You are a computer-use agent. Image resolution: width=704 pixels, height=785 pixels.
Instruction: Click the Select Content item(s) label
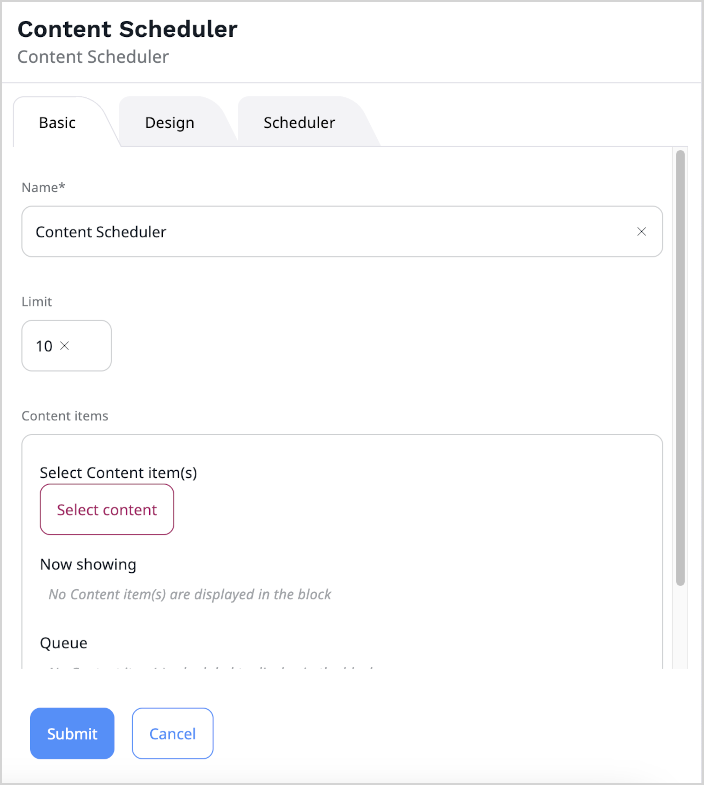coord(118,473)
